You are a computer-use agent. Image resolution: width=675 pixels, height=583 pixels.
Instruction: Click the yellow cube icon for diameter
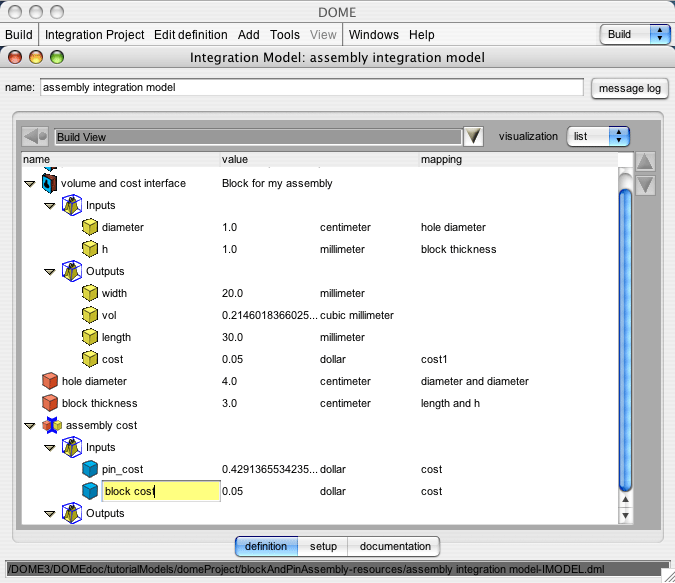[90, 227]
